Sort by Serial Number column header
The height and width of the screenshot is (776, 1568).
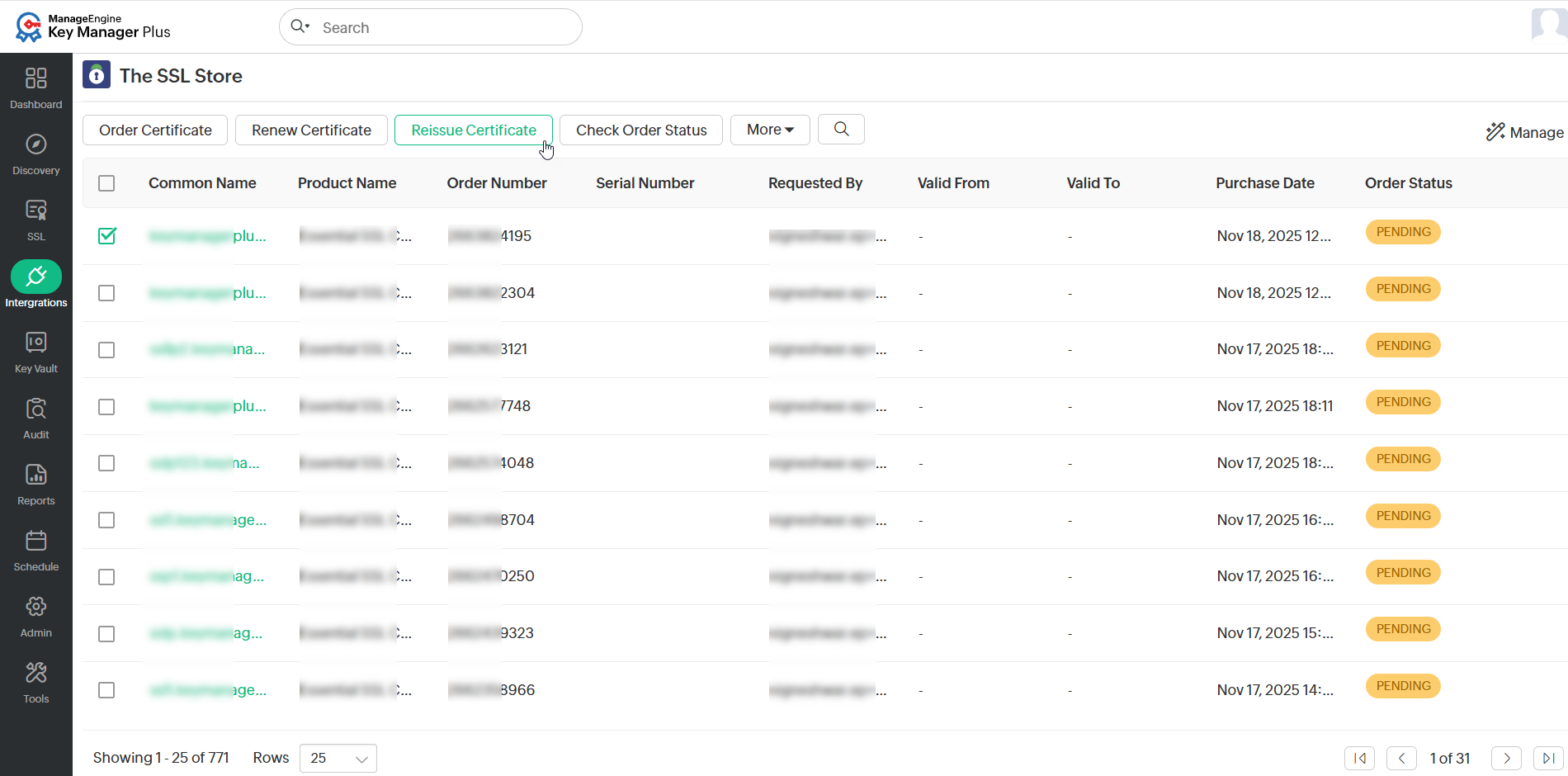(x=645, y=183)
